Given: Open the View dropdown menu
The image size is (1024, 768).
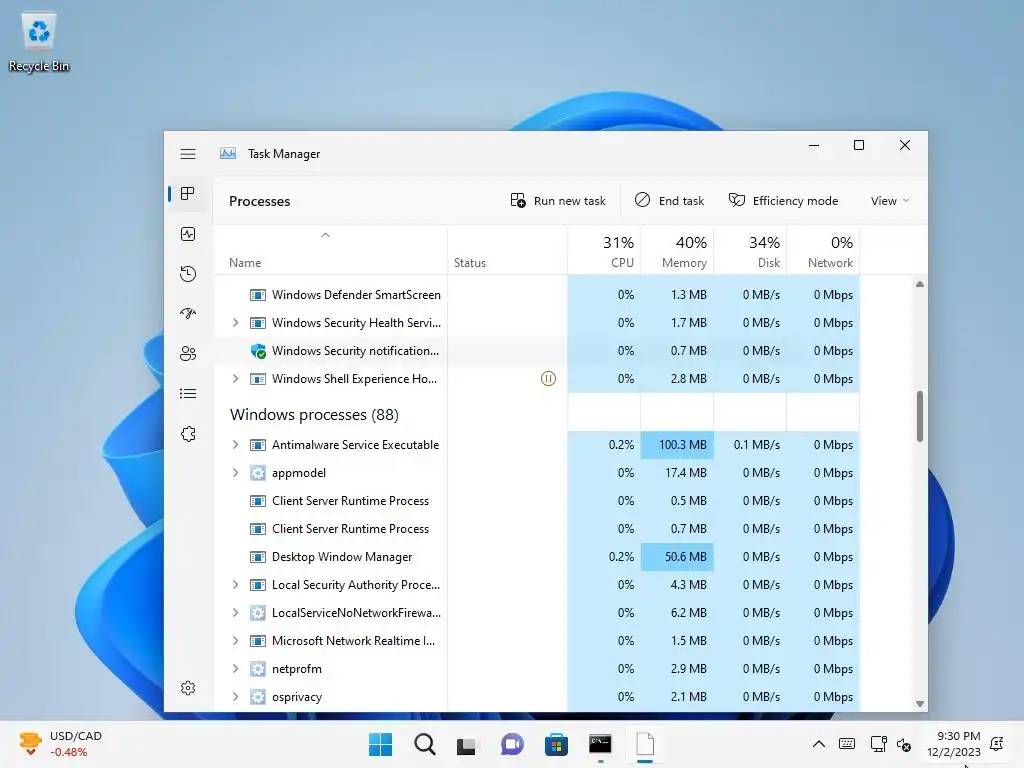Looking at the screenshot, I should tap(889, 201).
